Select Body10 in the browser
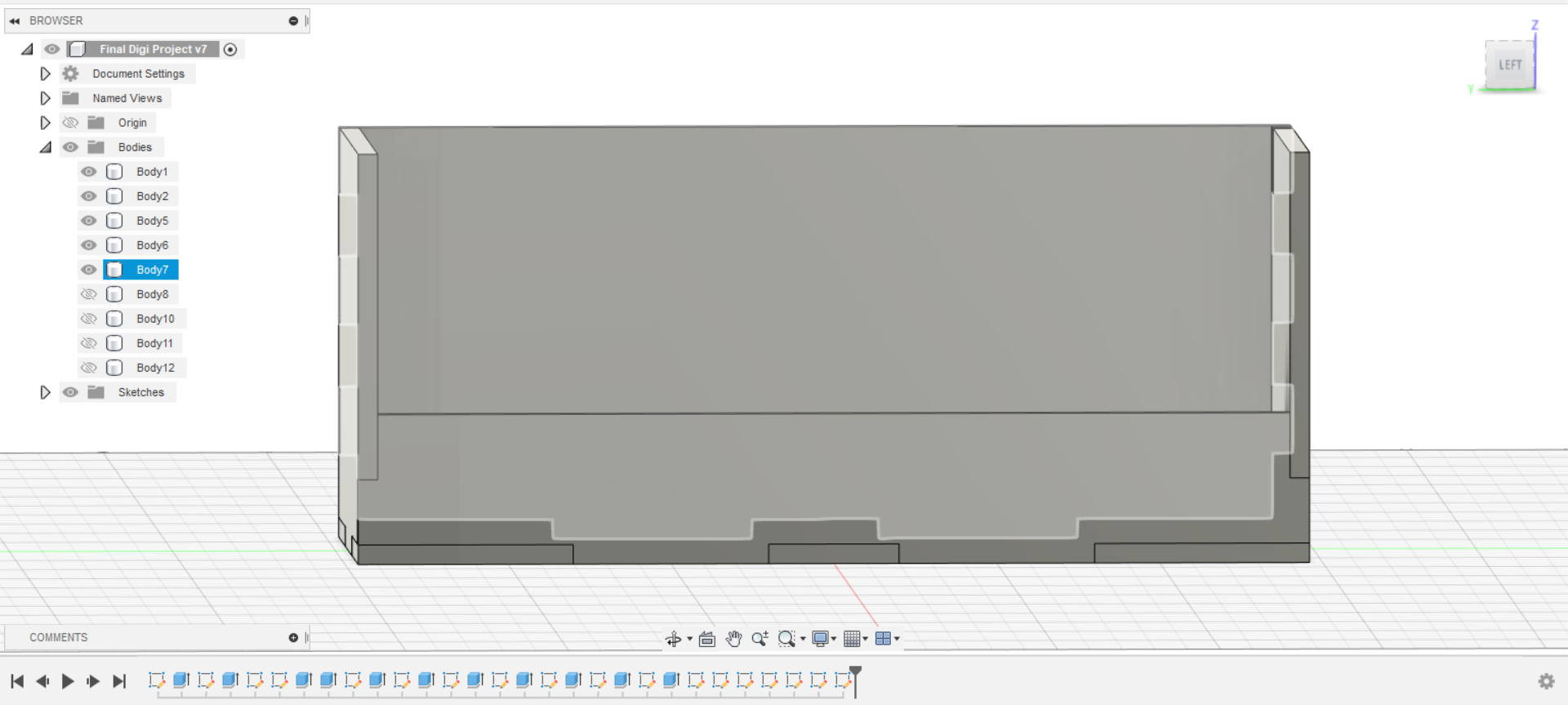 [155, 319]
